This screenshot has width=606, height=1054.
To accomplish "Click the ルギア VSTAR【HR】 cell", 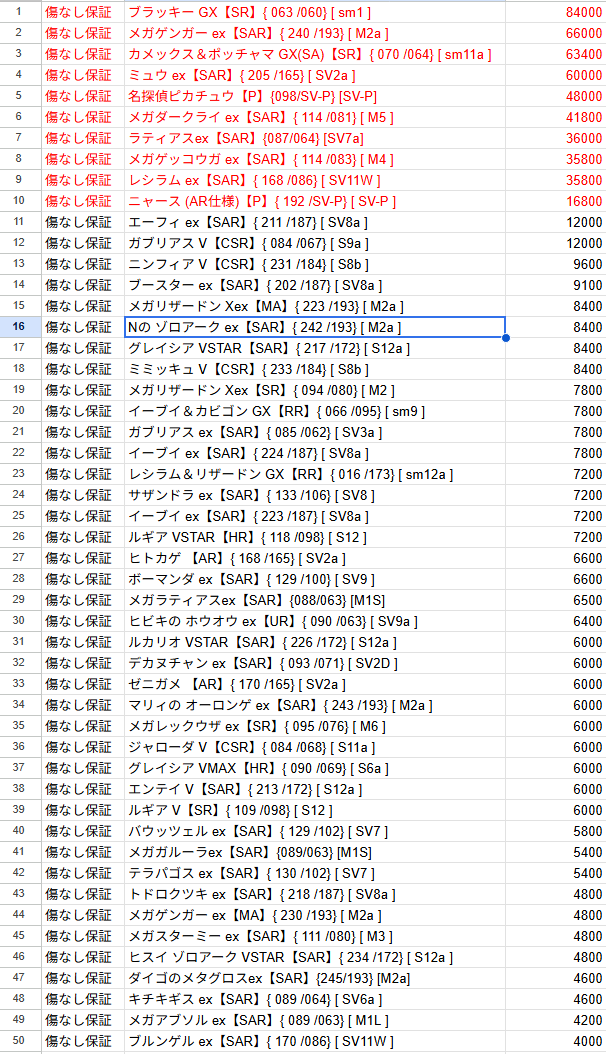I will point(314,536).
